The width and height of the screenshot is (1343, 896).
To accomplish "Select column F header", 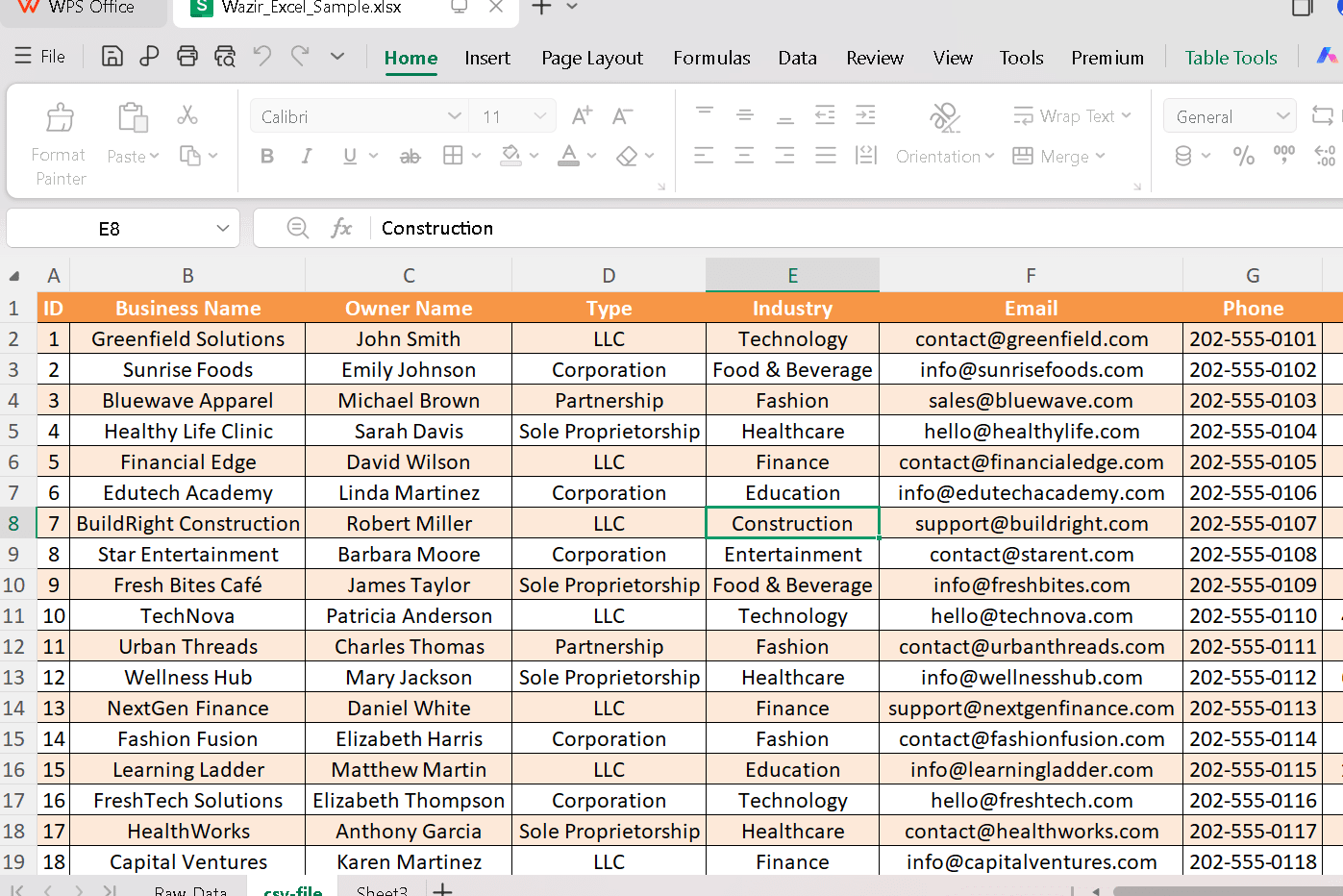I will coord(1031,275).
